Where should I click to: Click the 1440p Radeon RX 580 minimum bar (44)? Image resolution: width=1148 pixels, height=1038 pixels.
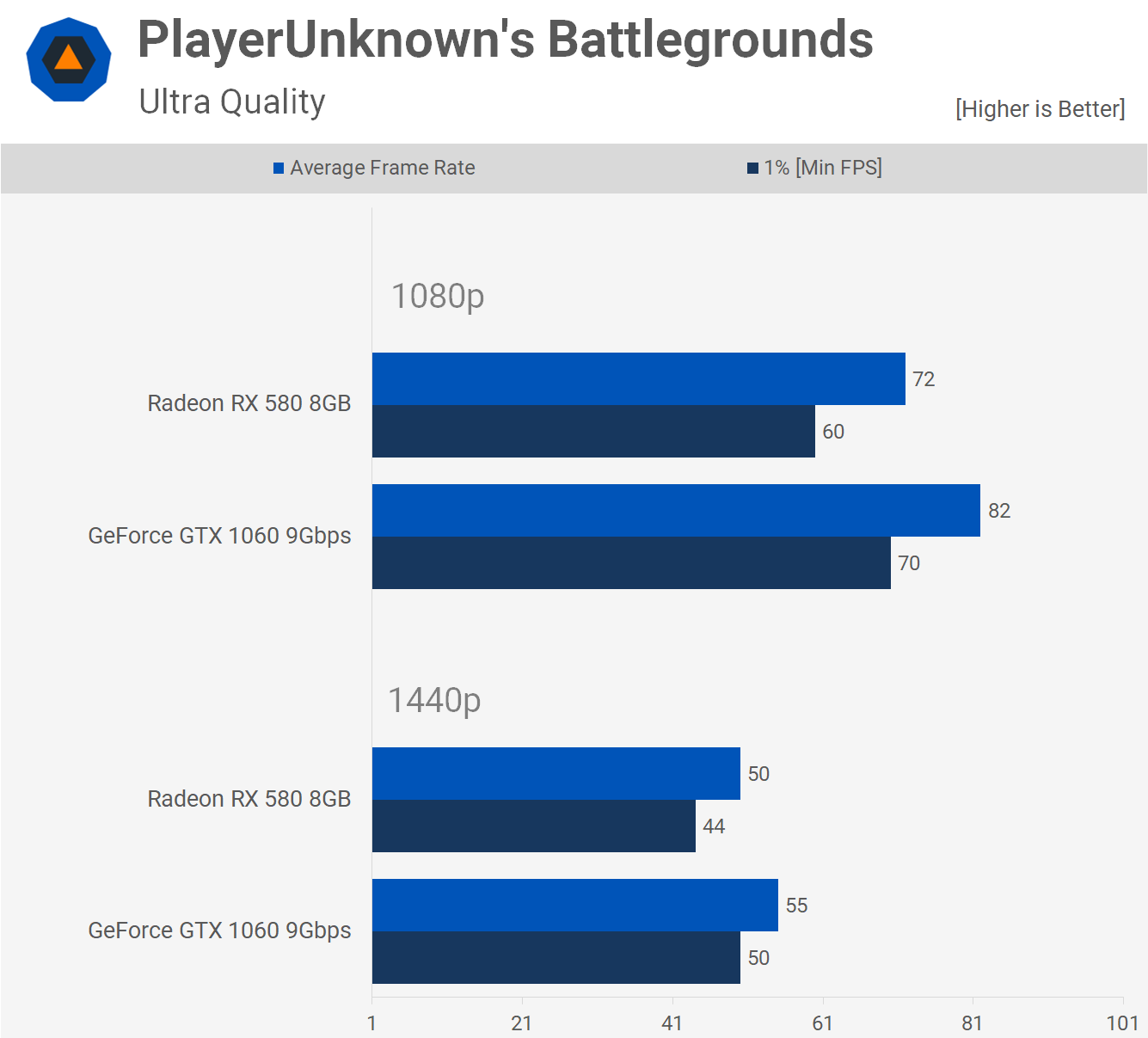[533, 826]
